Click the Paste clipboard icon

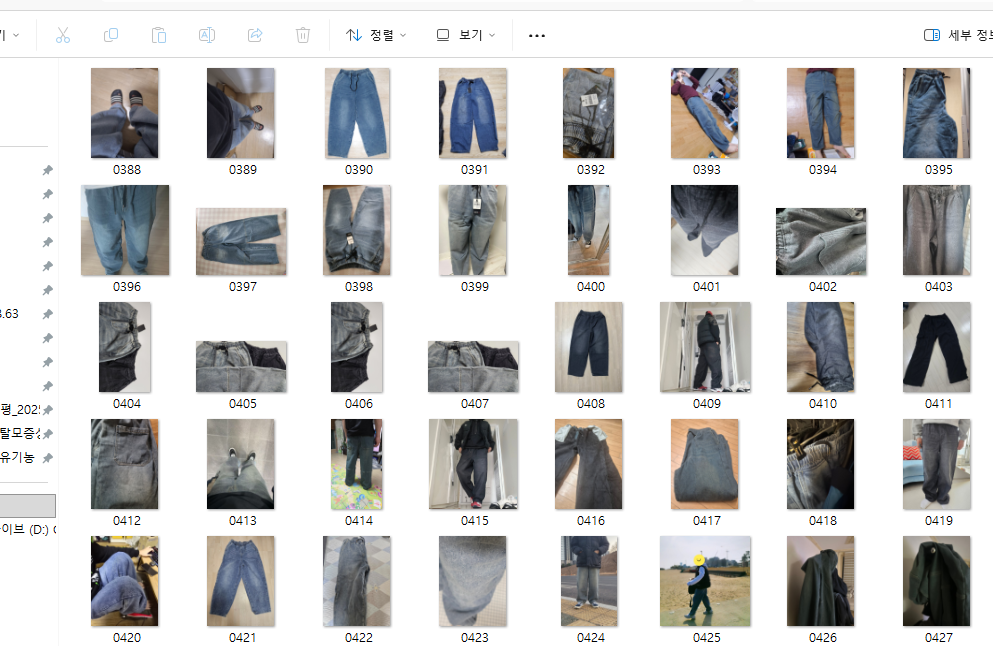click(159, 35)
